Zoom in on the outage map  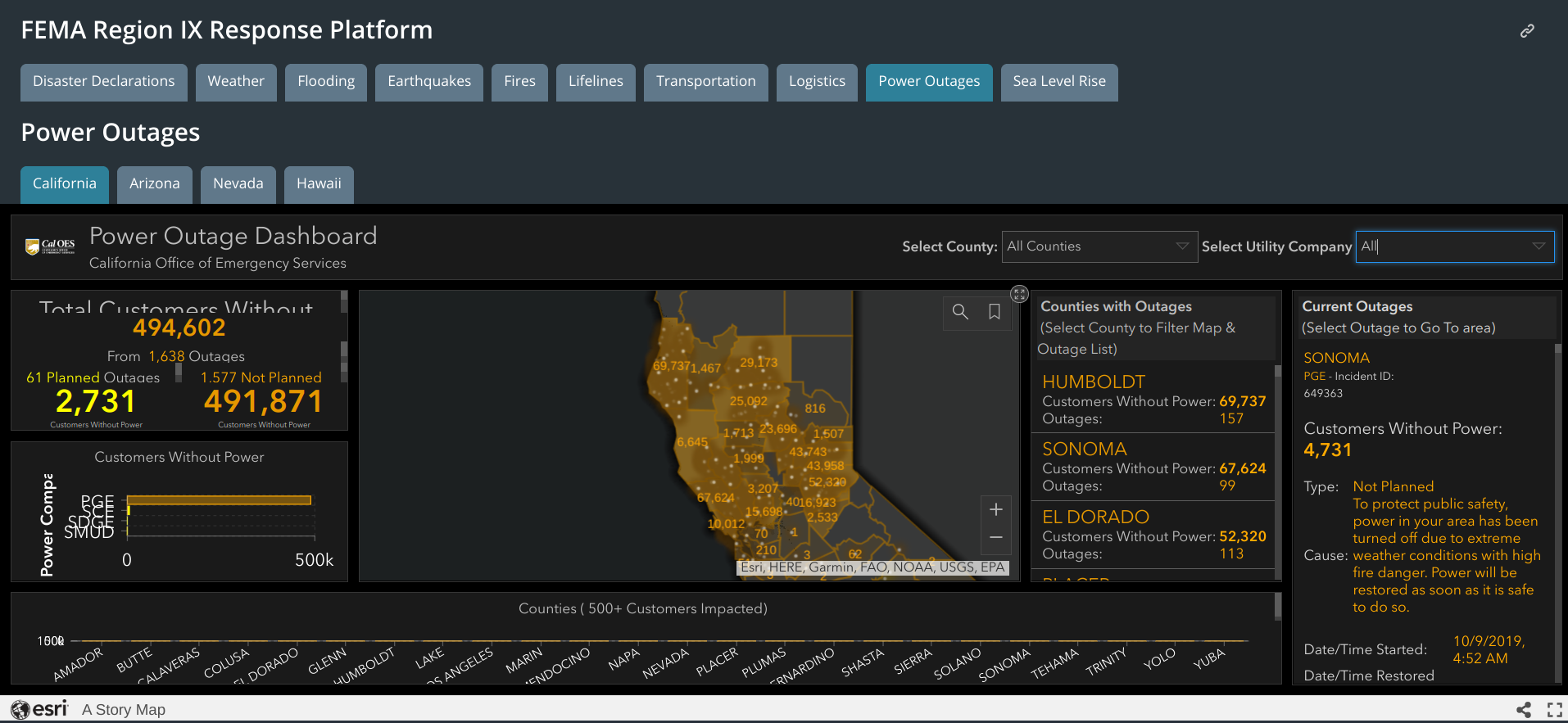pyautogui.click(x=996, y=509)
